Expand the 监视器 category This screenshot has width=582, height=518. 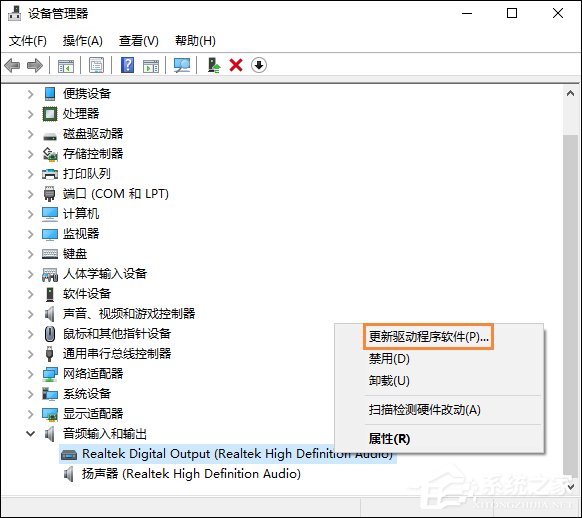[30, 234]
